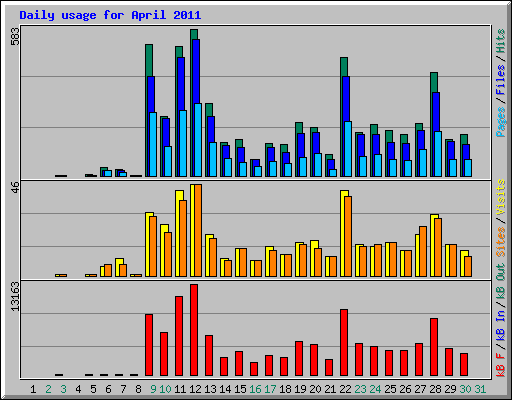Select the red kB bar for day 9
Screen dimensions: 512x400
(149, 345)
